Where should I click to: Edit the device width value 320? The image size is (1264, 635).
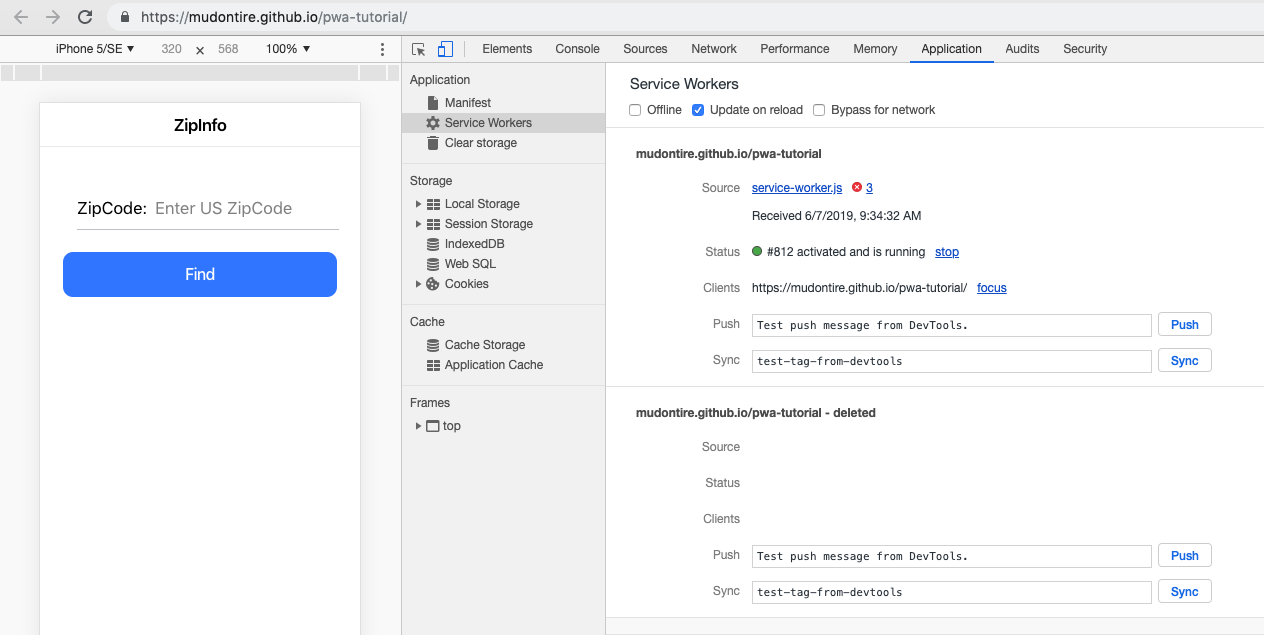pos(172,49)
